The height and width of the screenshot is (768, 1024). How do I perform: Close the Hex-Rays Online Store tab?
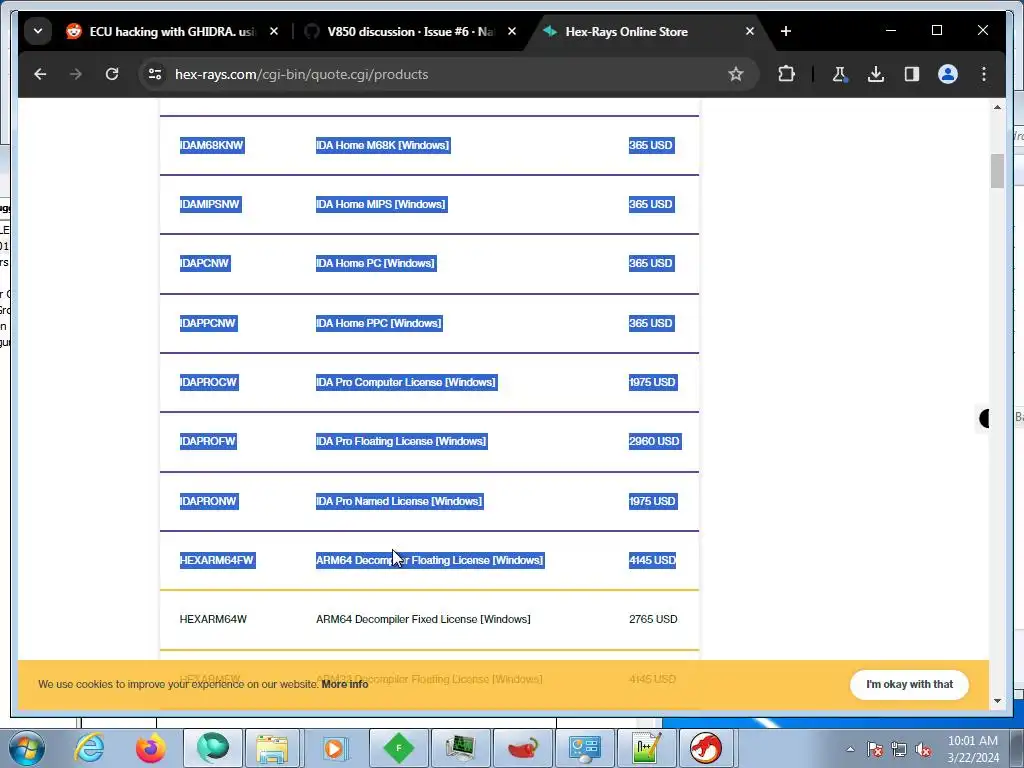[x=750, y=31]
